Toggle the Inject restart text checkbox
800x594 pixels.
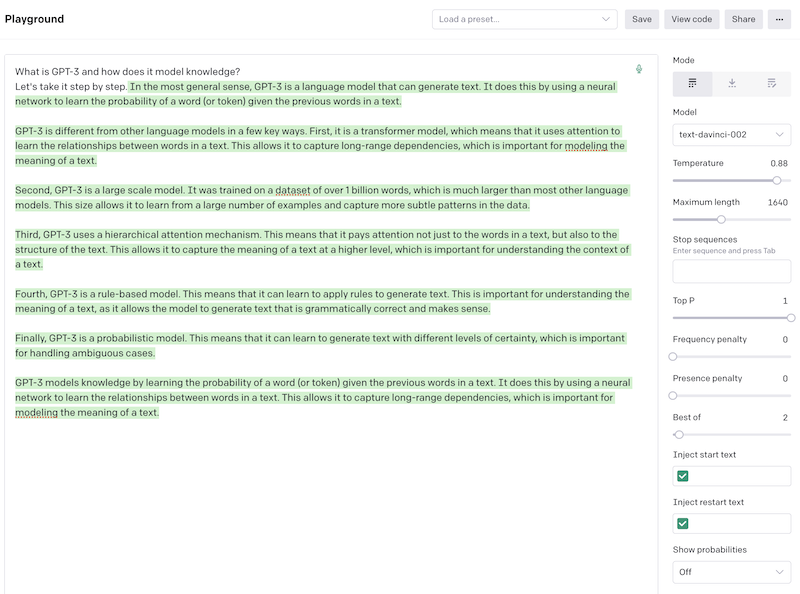pyautogui.click(x=683, y=524)
